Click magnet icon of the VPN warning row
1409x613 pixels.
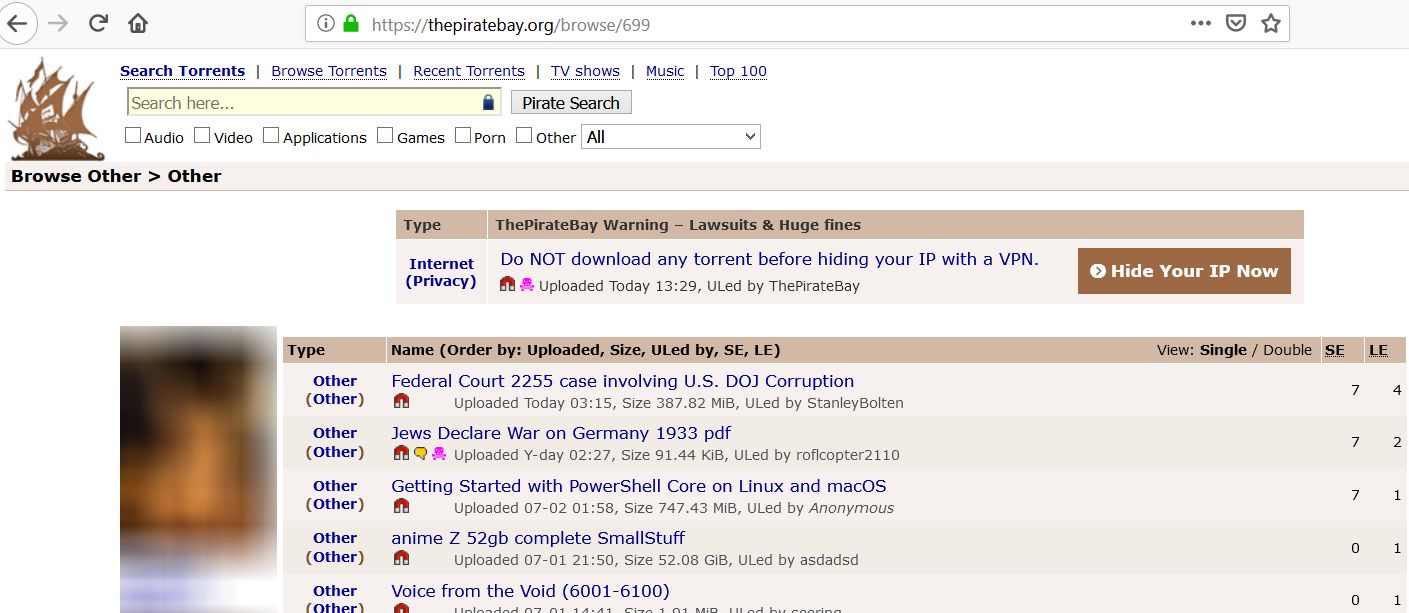(507, 285)
